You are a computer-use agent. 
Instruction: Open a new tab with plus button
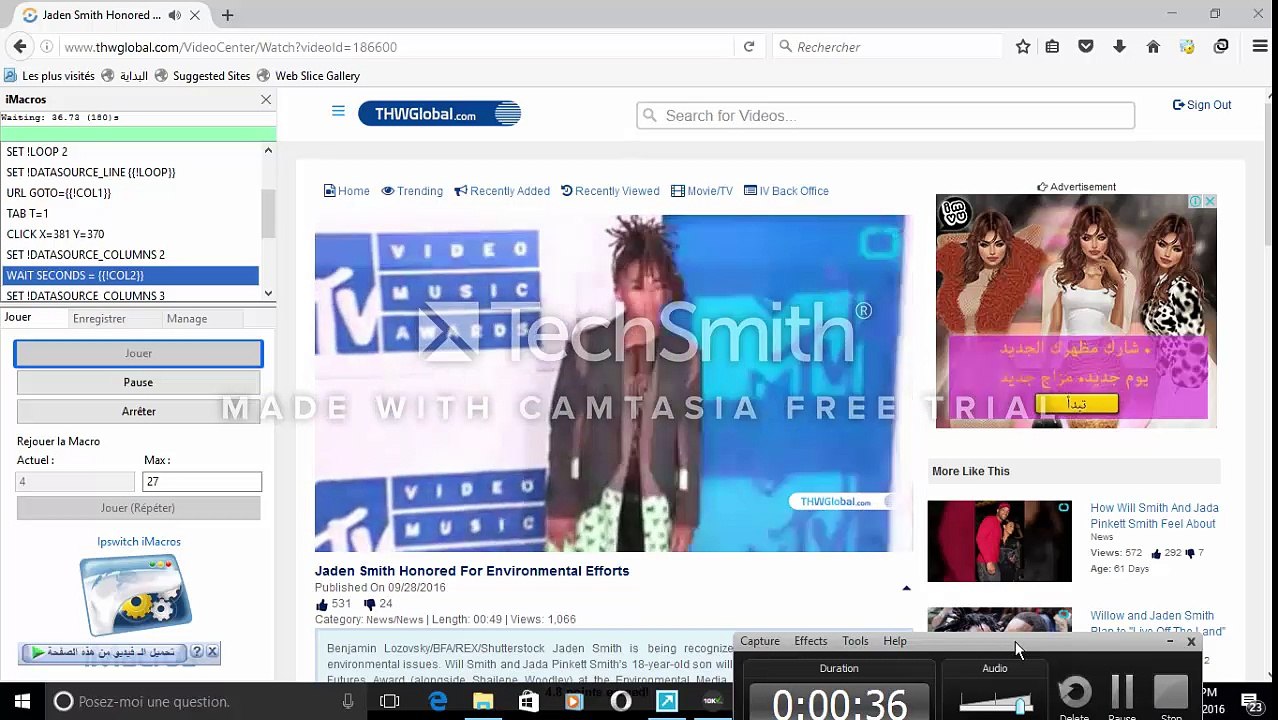tap(227, 15)
